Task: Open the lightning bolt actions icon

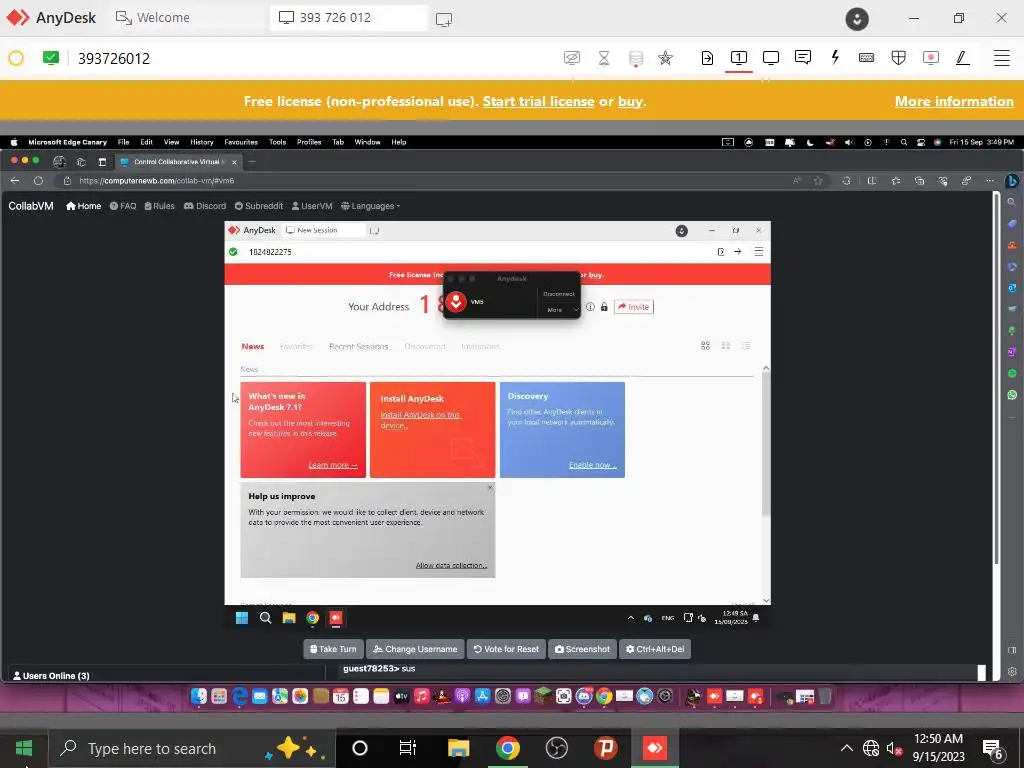Action: pyautogui.click(x=835, y=57)
